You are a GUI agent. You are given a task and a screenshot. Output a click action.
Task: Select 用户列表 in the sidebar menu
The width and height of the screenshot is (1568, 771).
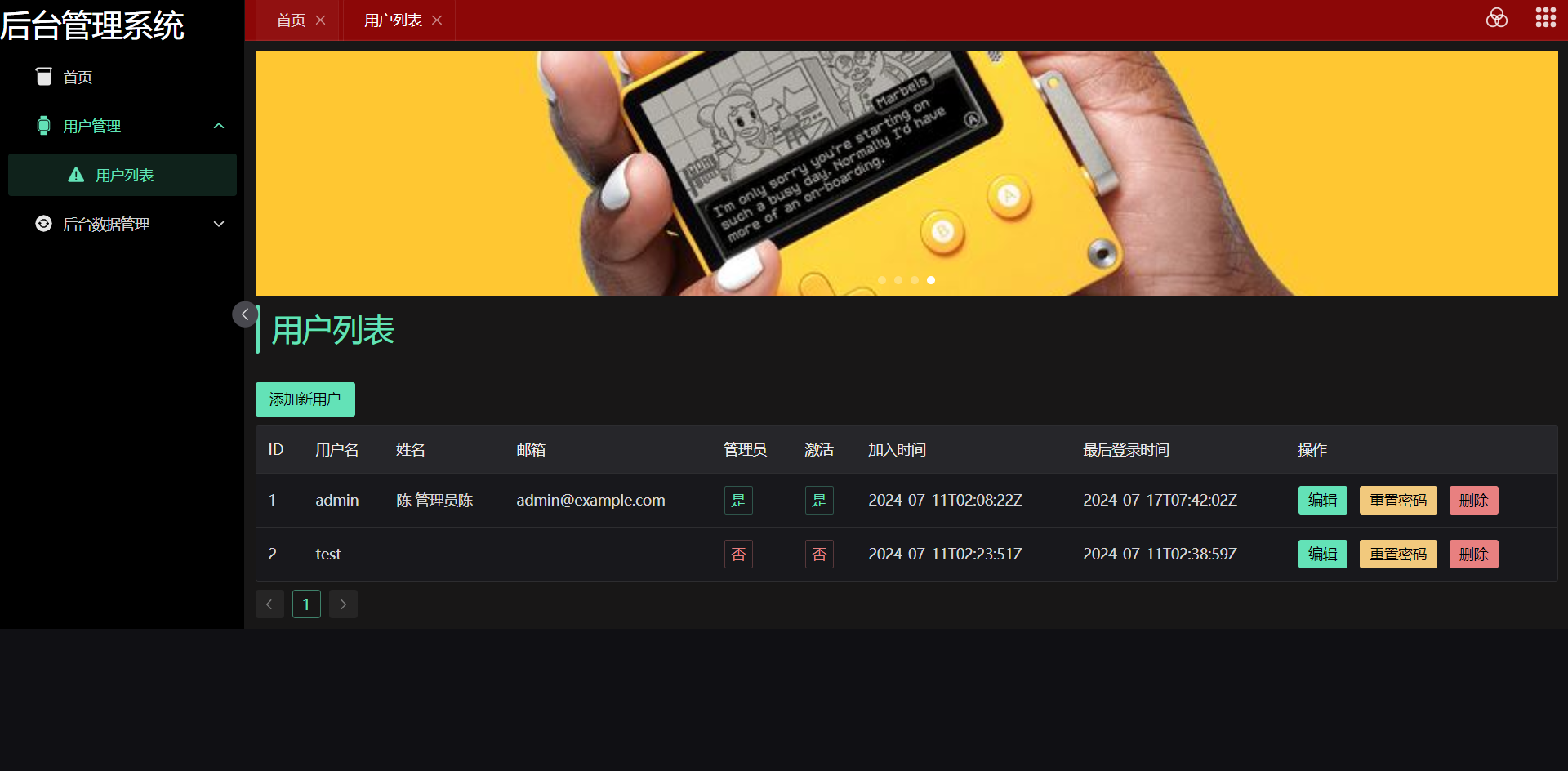122,175
